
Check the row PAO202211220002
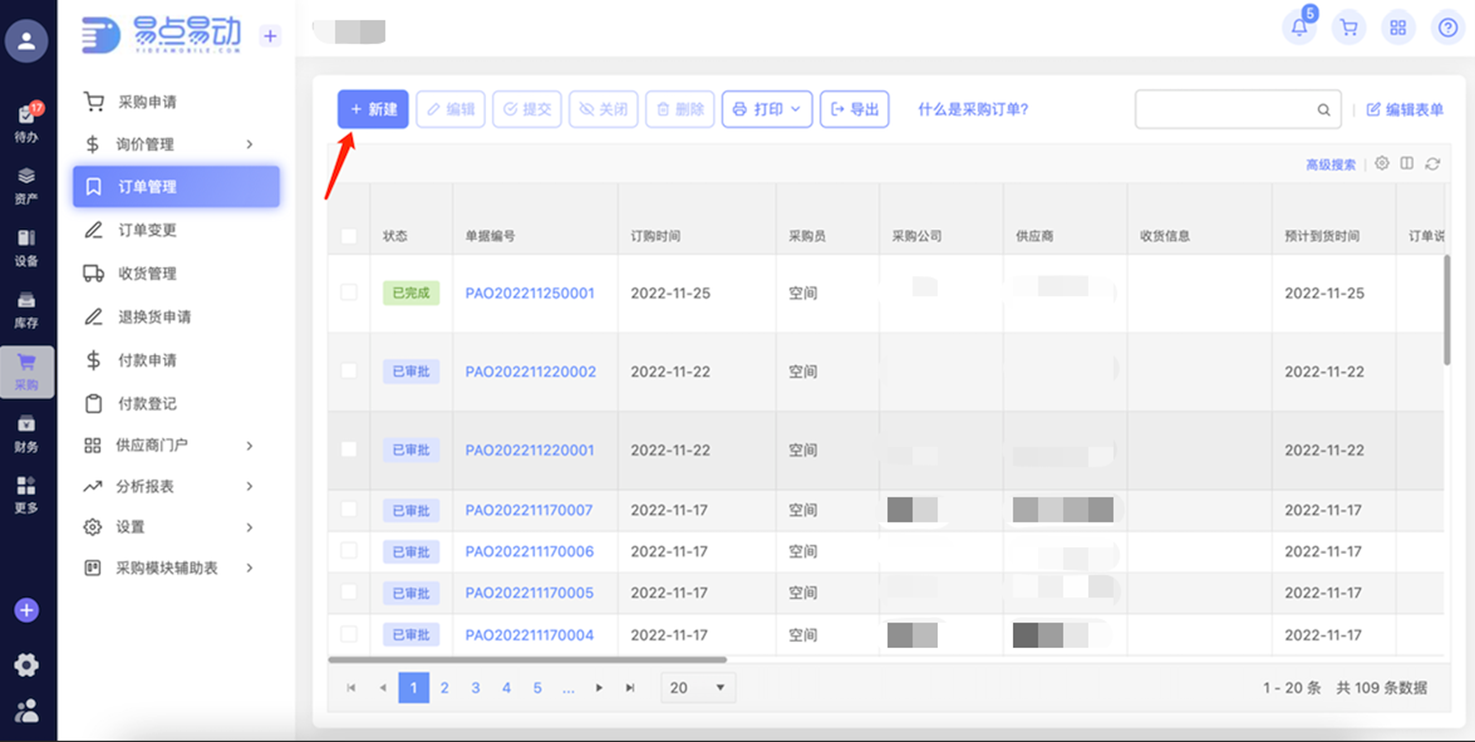click(x=349, y=371)
